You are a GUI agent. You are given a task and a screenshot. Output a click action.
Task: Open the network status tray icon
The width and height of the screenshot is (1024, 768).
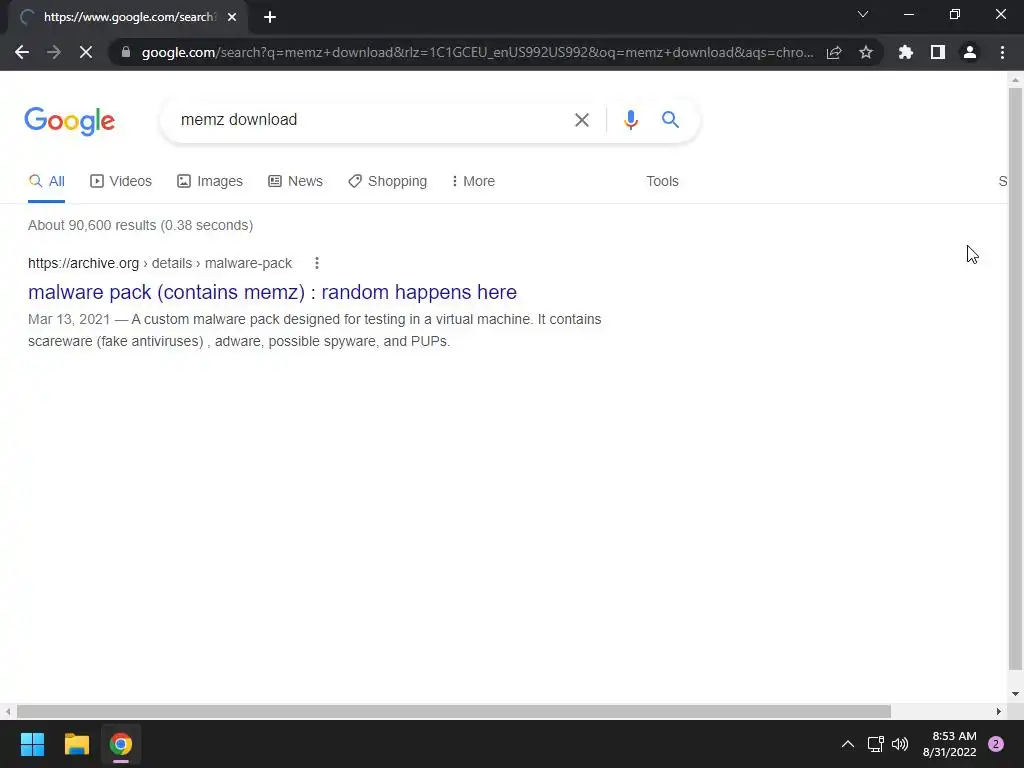coord(875,744)
